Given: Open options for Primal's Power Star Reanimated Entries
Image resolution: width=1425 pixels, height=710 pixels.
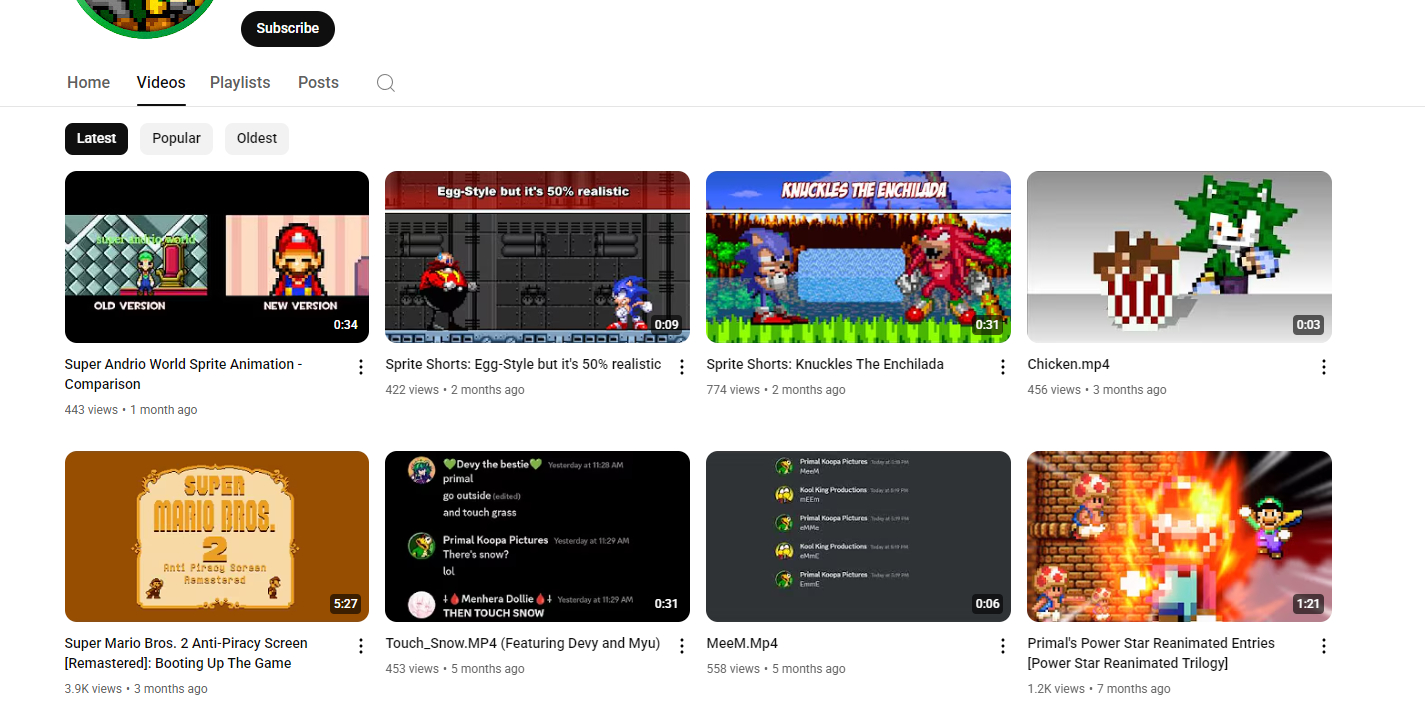Looking at the screenshot, I should pyautogui.click(x=1323, y=646).
